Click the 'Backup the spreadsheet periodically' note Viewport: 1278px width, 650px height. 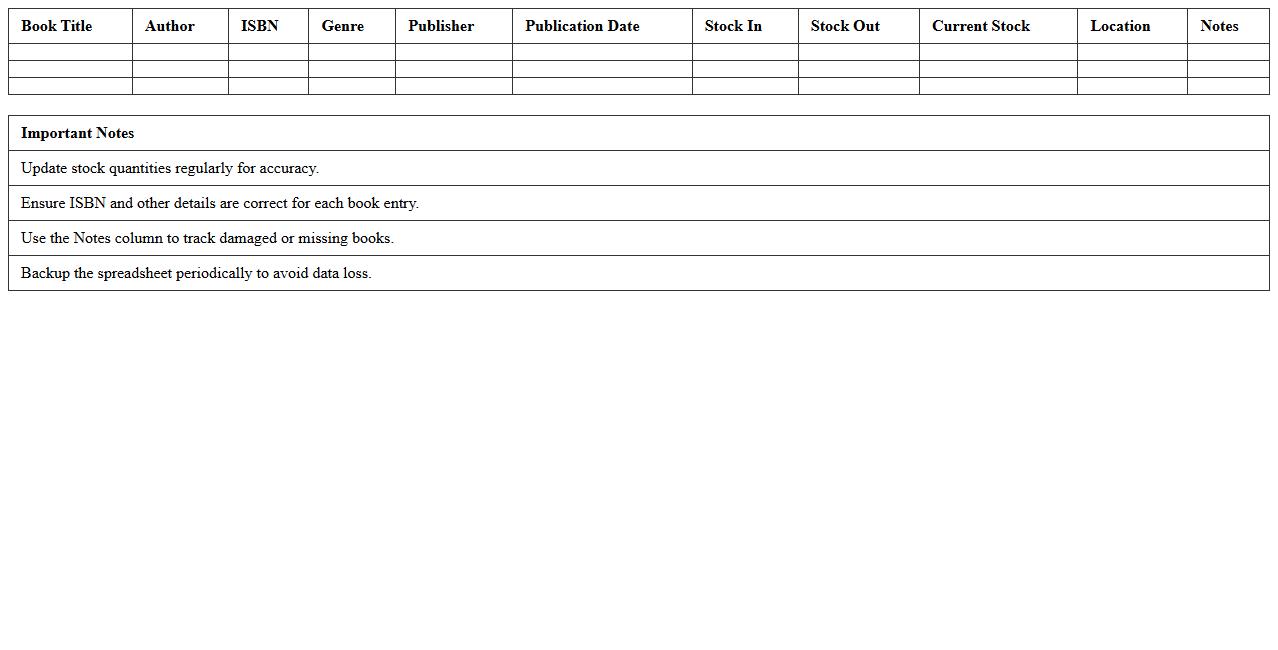tap(196, 273)
